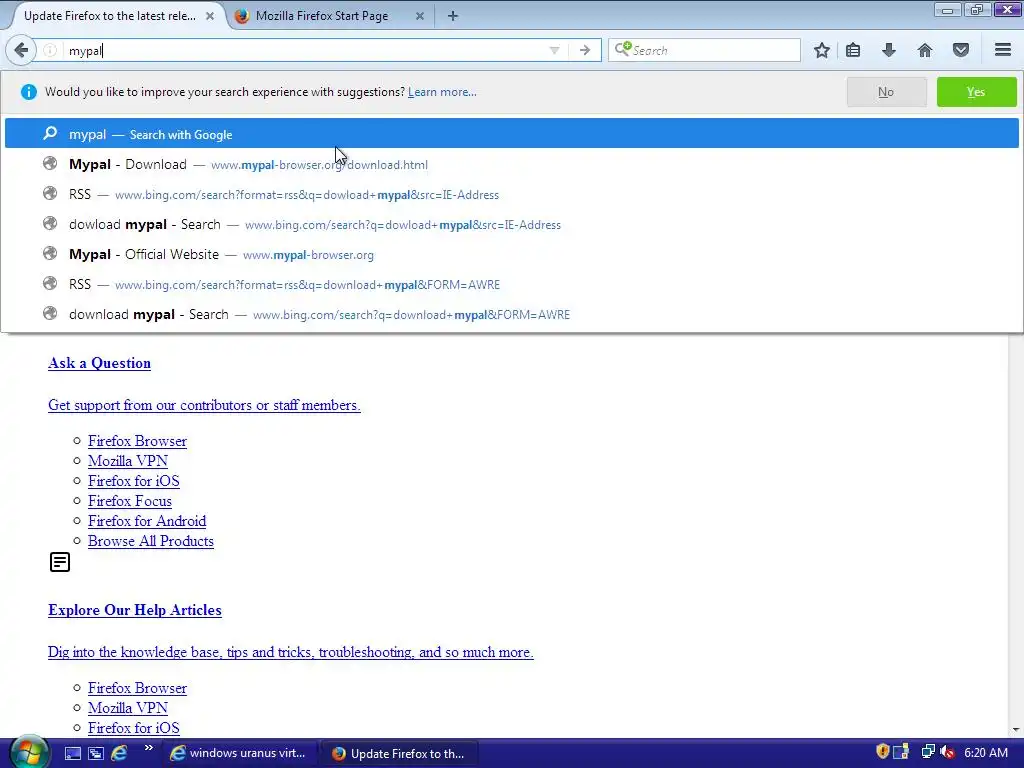Click the network tray icon

[927, 752]
